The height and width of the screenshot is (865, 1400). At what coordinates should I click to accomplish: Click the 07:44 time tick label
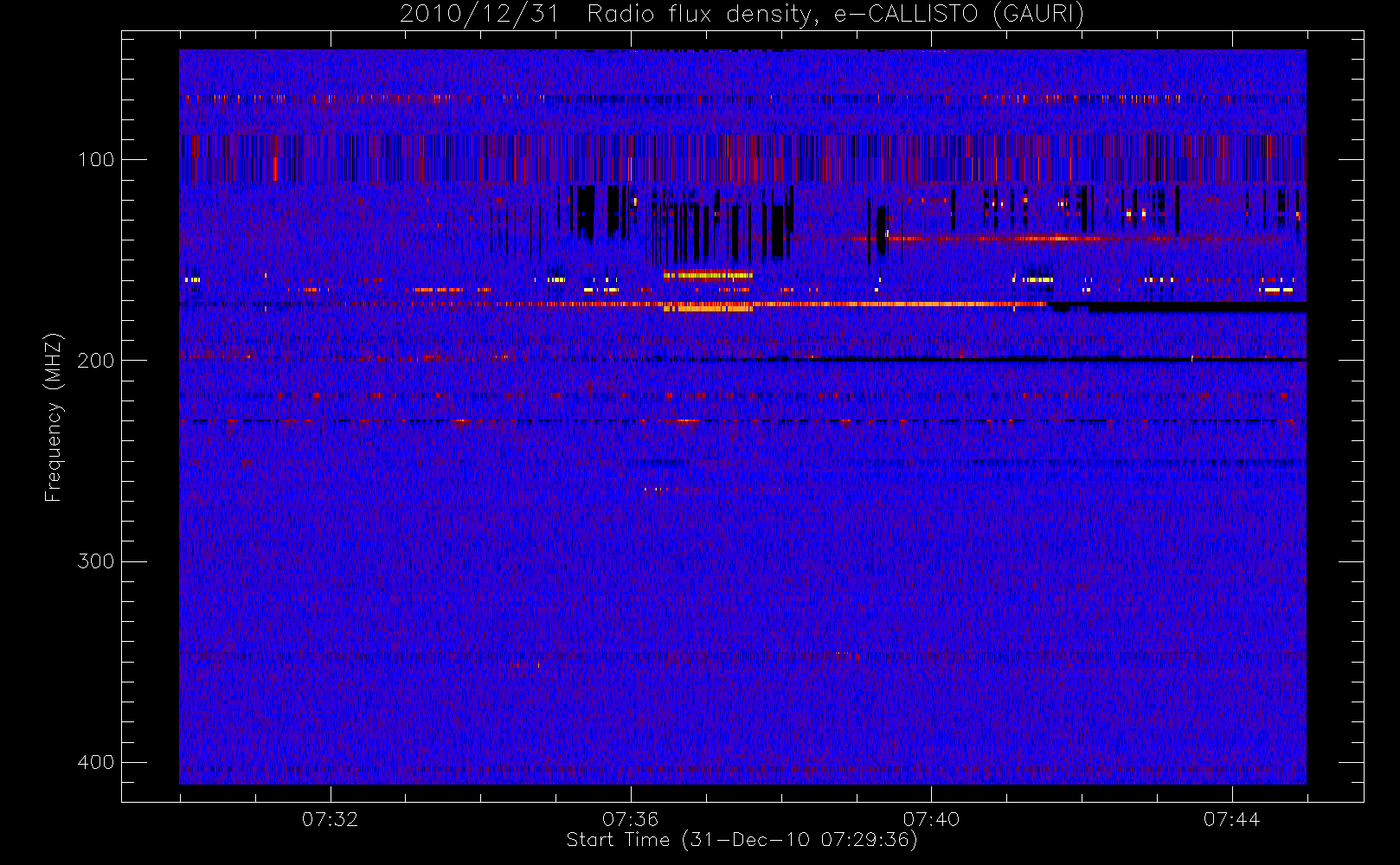click(1232, 819)
